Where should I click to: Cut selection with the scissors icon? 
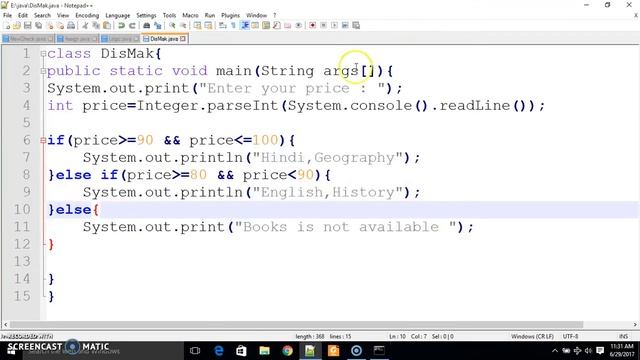85,25
